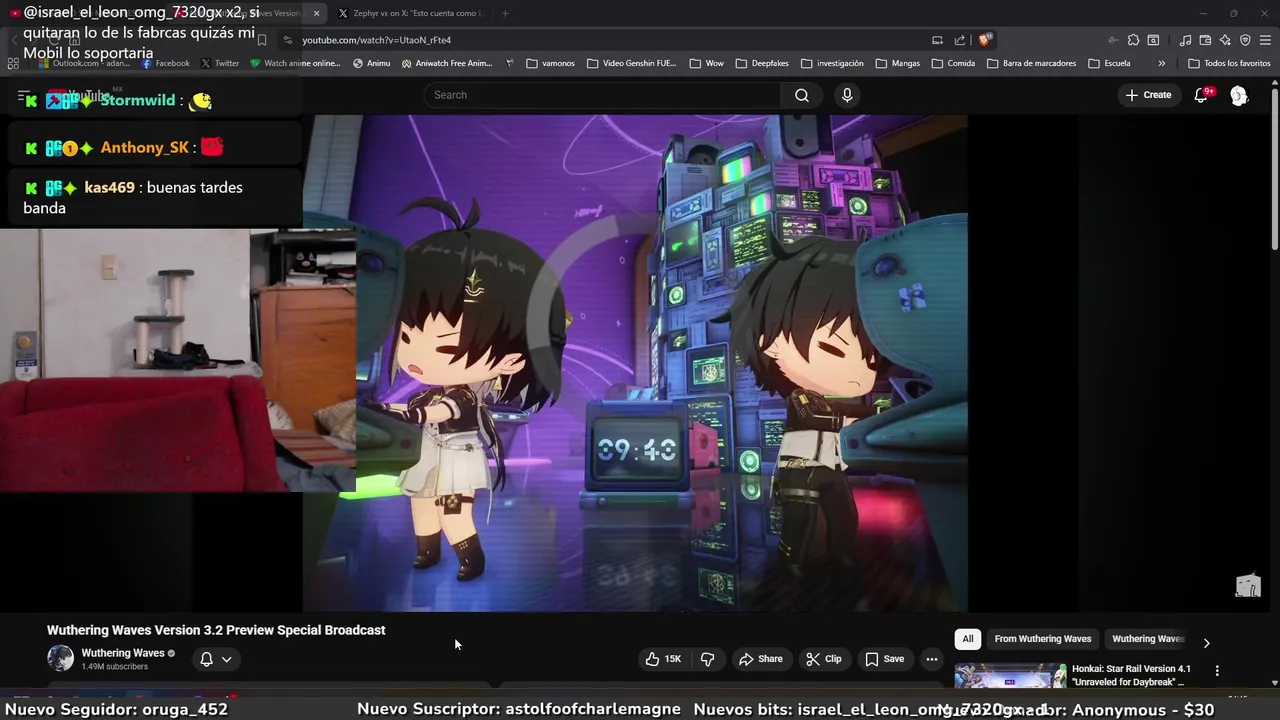This screenshot has width=1280, height=720.
Task: Open a new browser tab
Action: 505,13
